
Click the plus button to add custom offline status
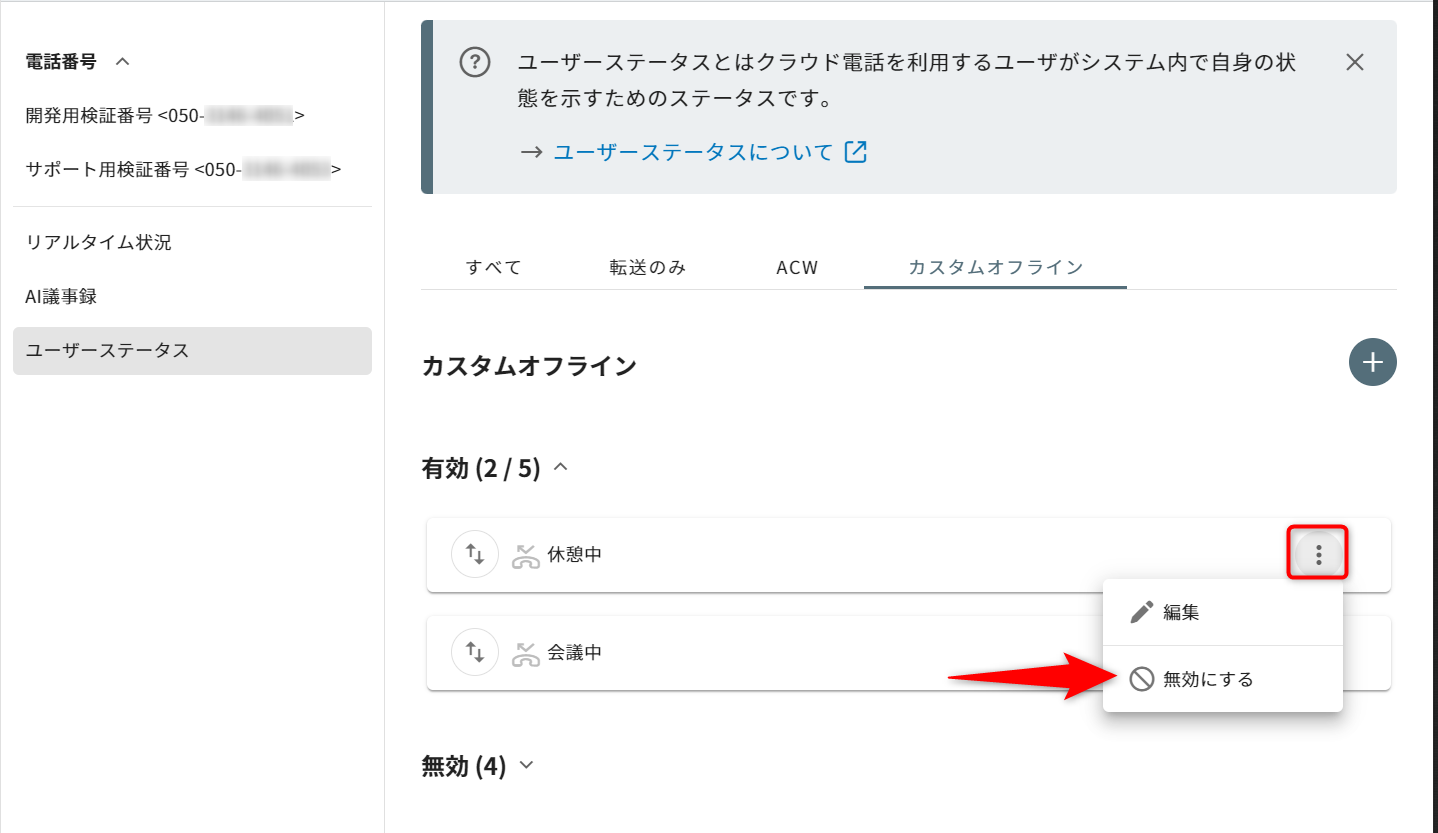pos(1372,362)
